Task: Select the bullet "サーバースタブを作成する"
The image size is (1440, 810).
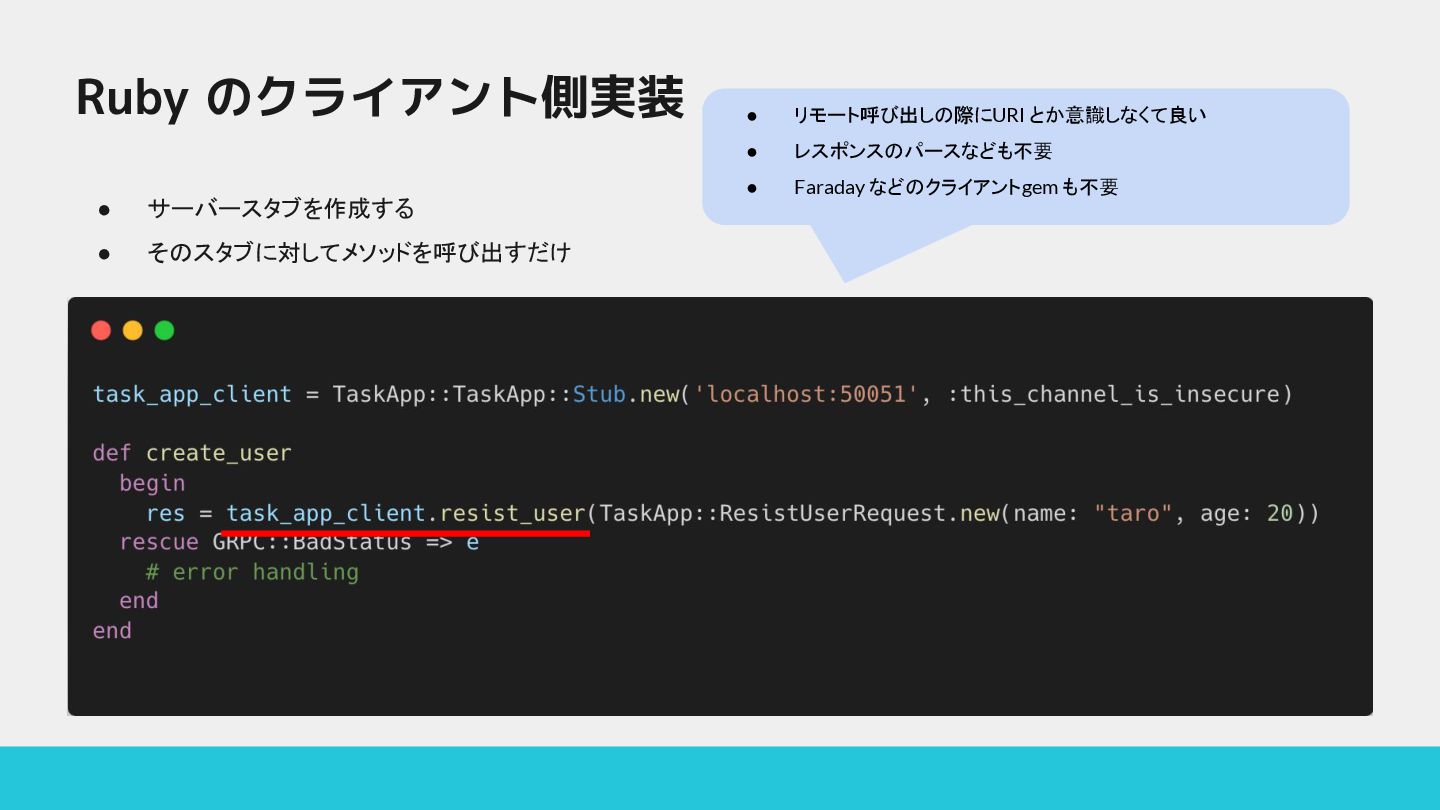Action: coord(281,209)
